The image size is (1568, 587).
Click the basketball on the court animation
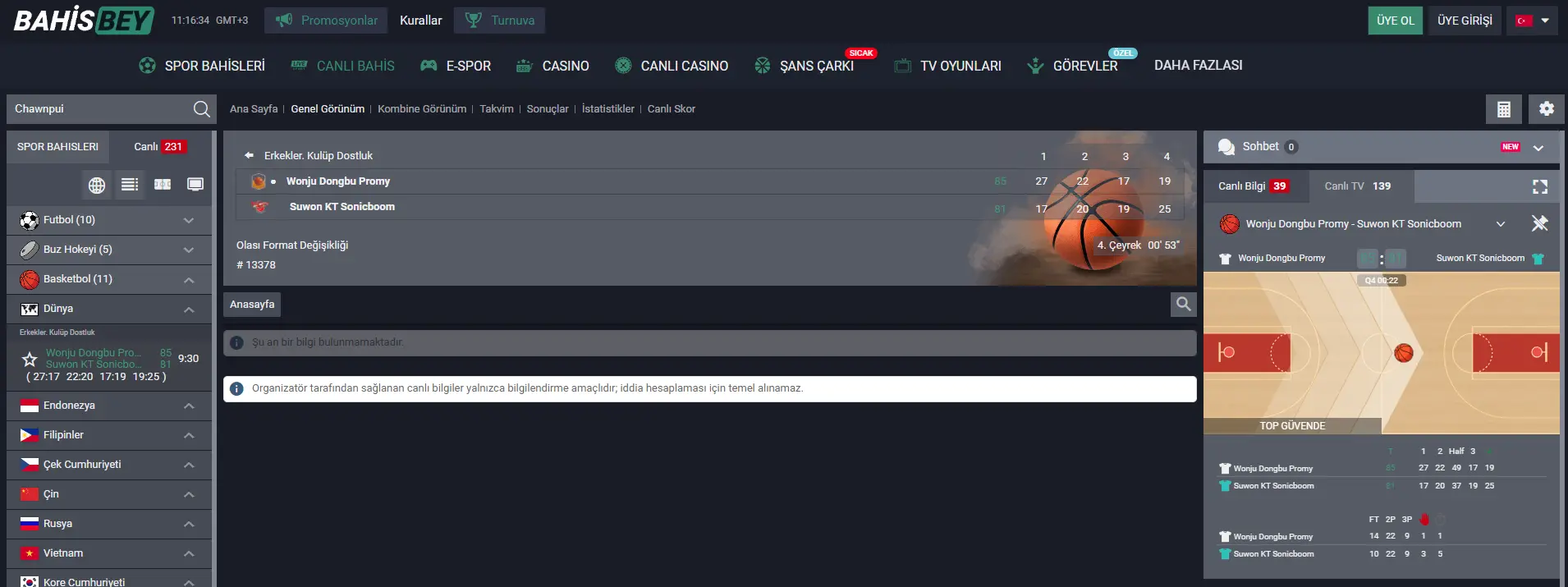pos(1404,353)
